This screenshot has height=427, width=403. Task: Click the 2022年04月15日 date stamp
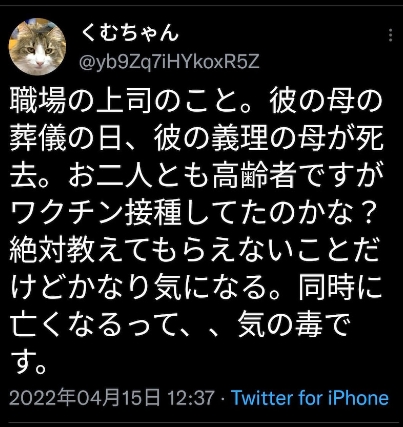pos(84,398)
